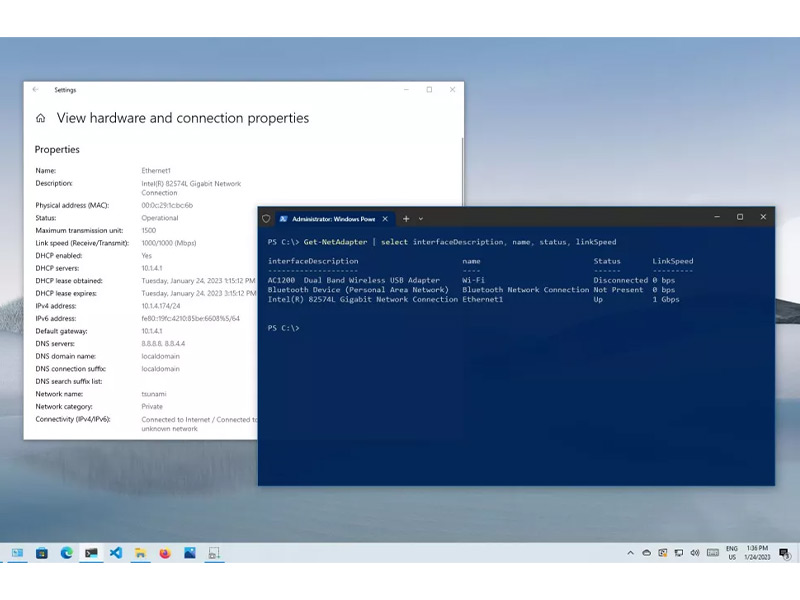
Task: Close the Administrator: Windows PowerShell tab
Action: coord(385,219)
